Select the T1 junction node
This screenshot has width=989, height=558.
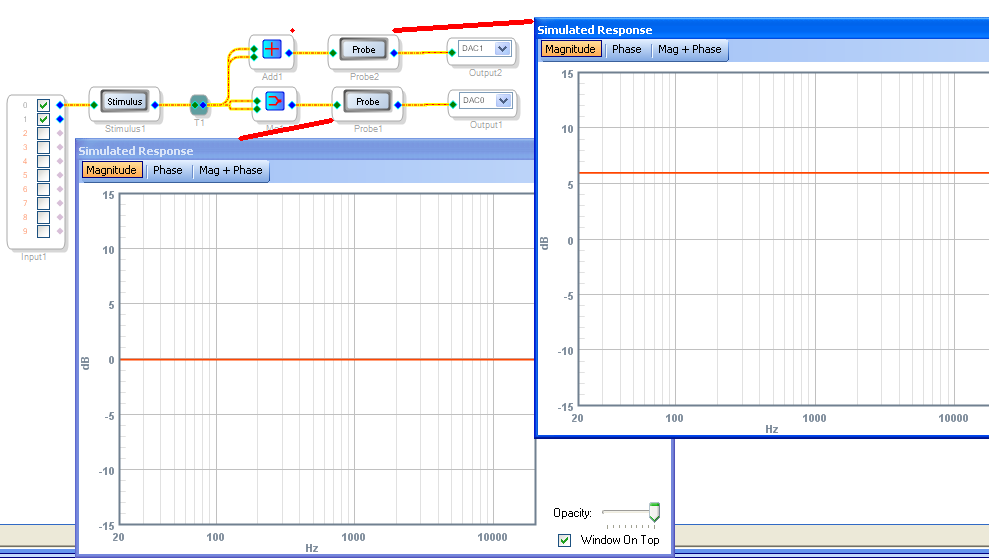tap(198, 104)
